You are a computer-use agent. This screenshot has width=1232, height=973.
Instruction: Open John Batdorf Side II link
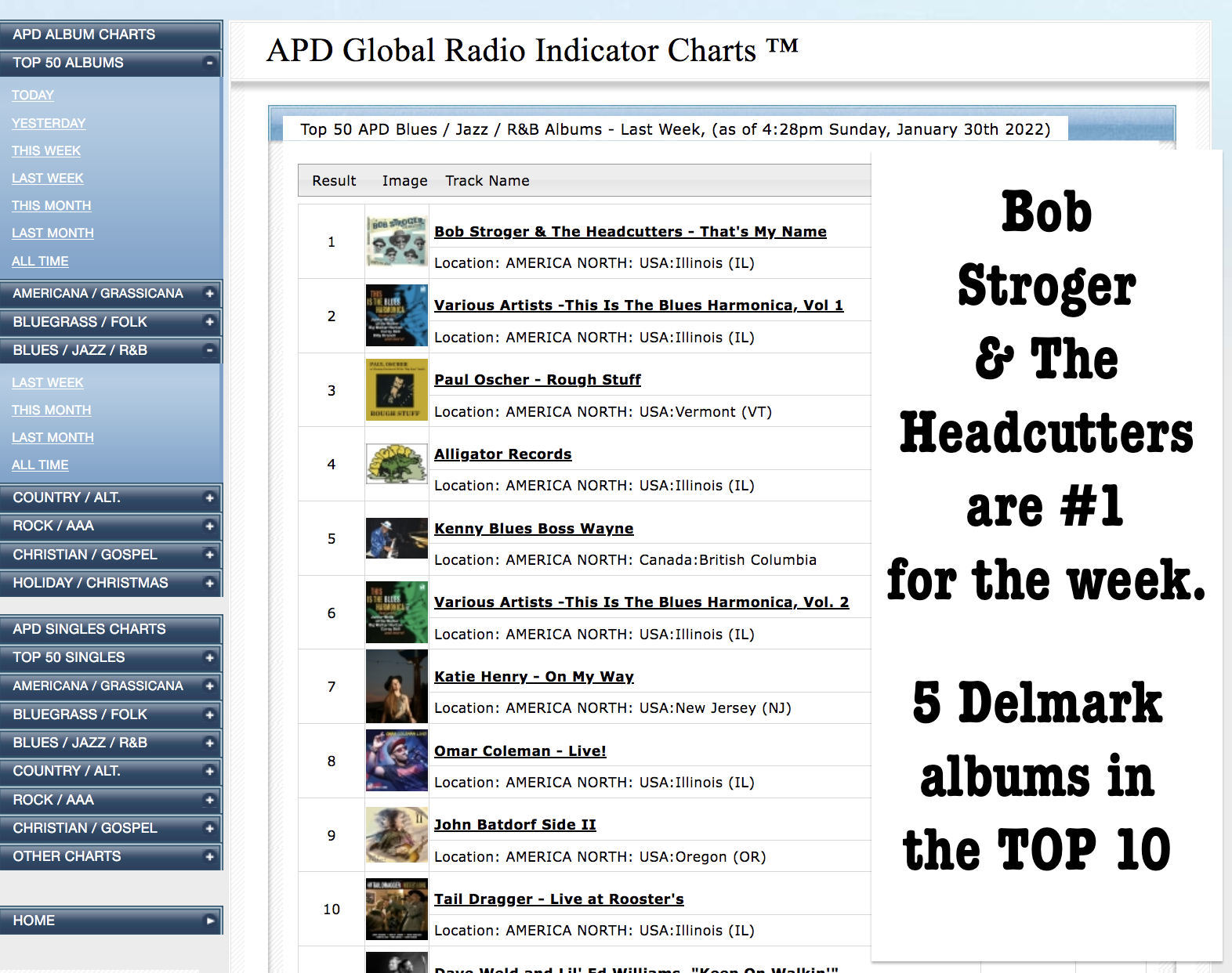click(x=515, y=825)
